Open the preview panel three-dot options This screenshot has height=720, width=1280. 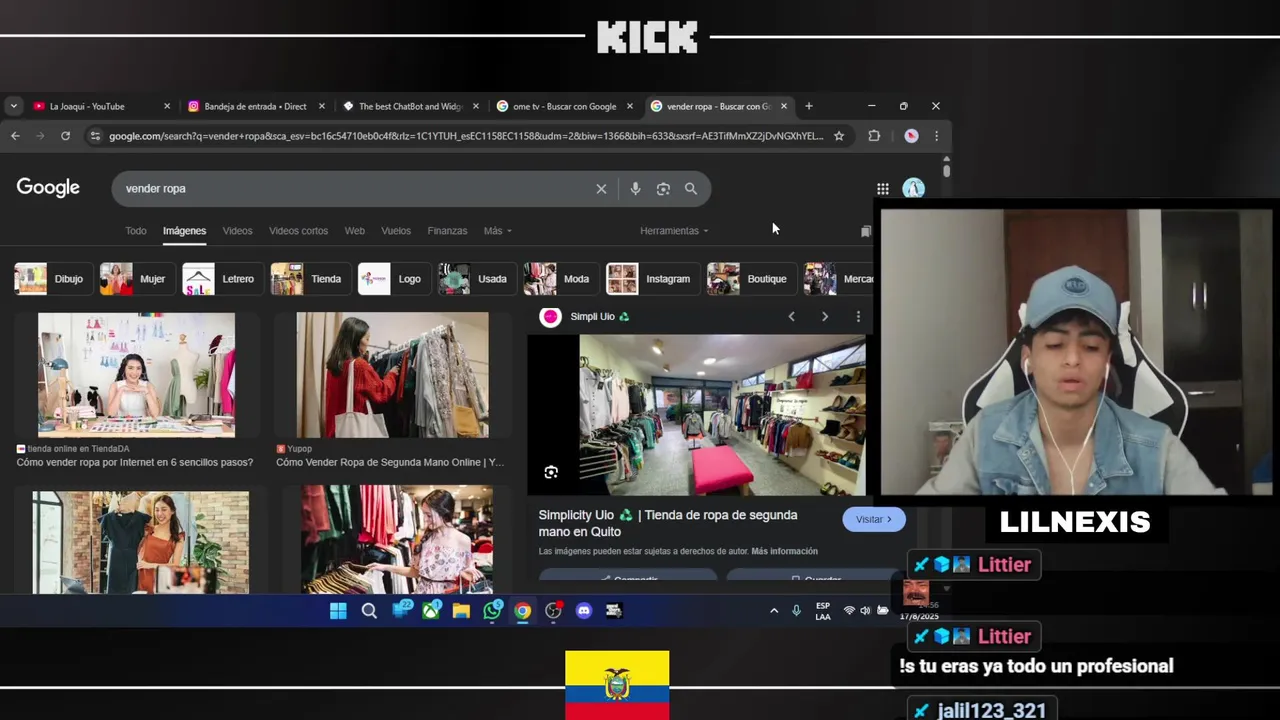tap(858, 317)
